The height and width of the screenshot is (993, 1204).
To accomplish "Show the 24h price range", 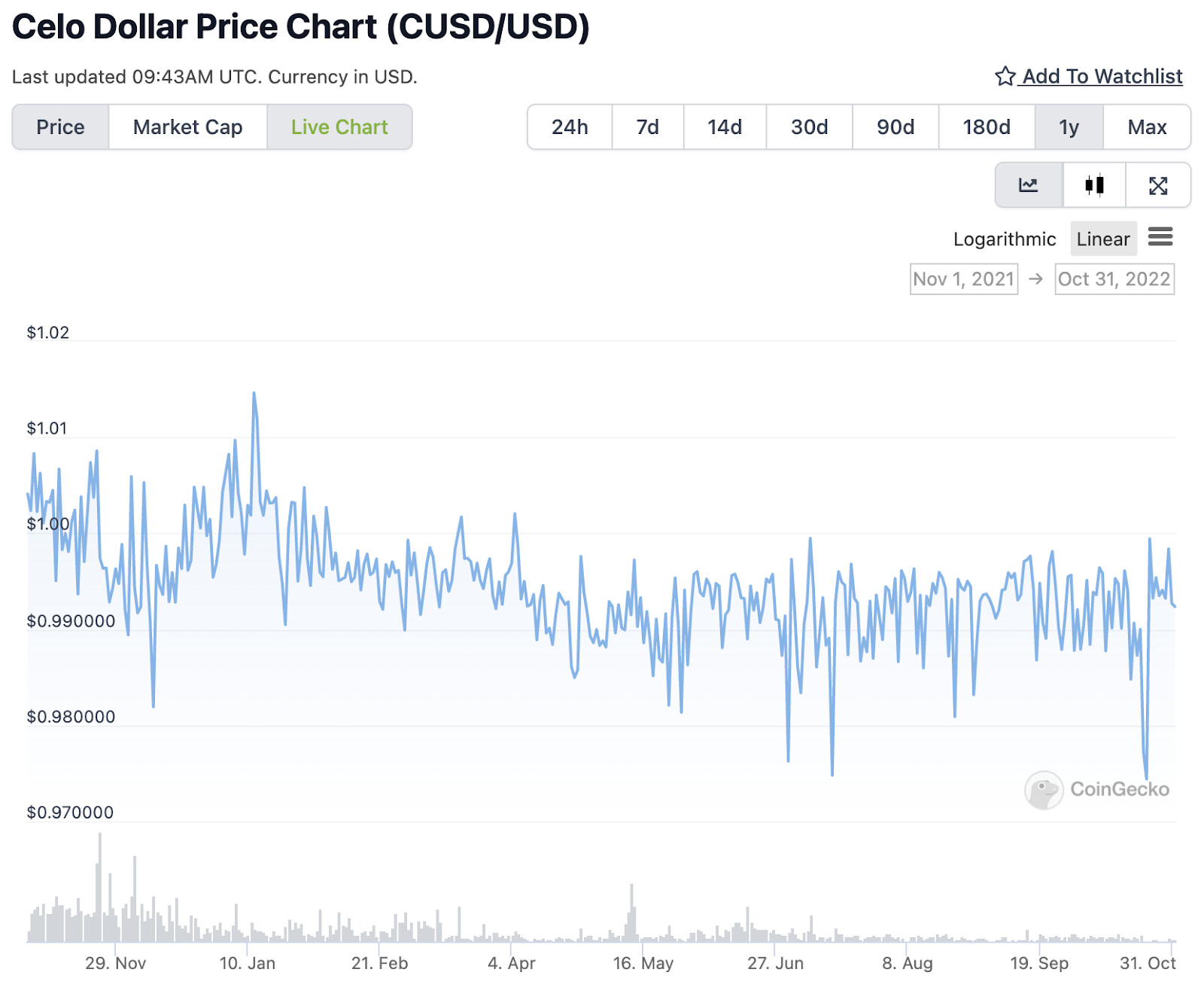I will click(x=570, y=127).
